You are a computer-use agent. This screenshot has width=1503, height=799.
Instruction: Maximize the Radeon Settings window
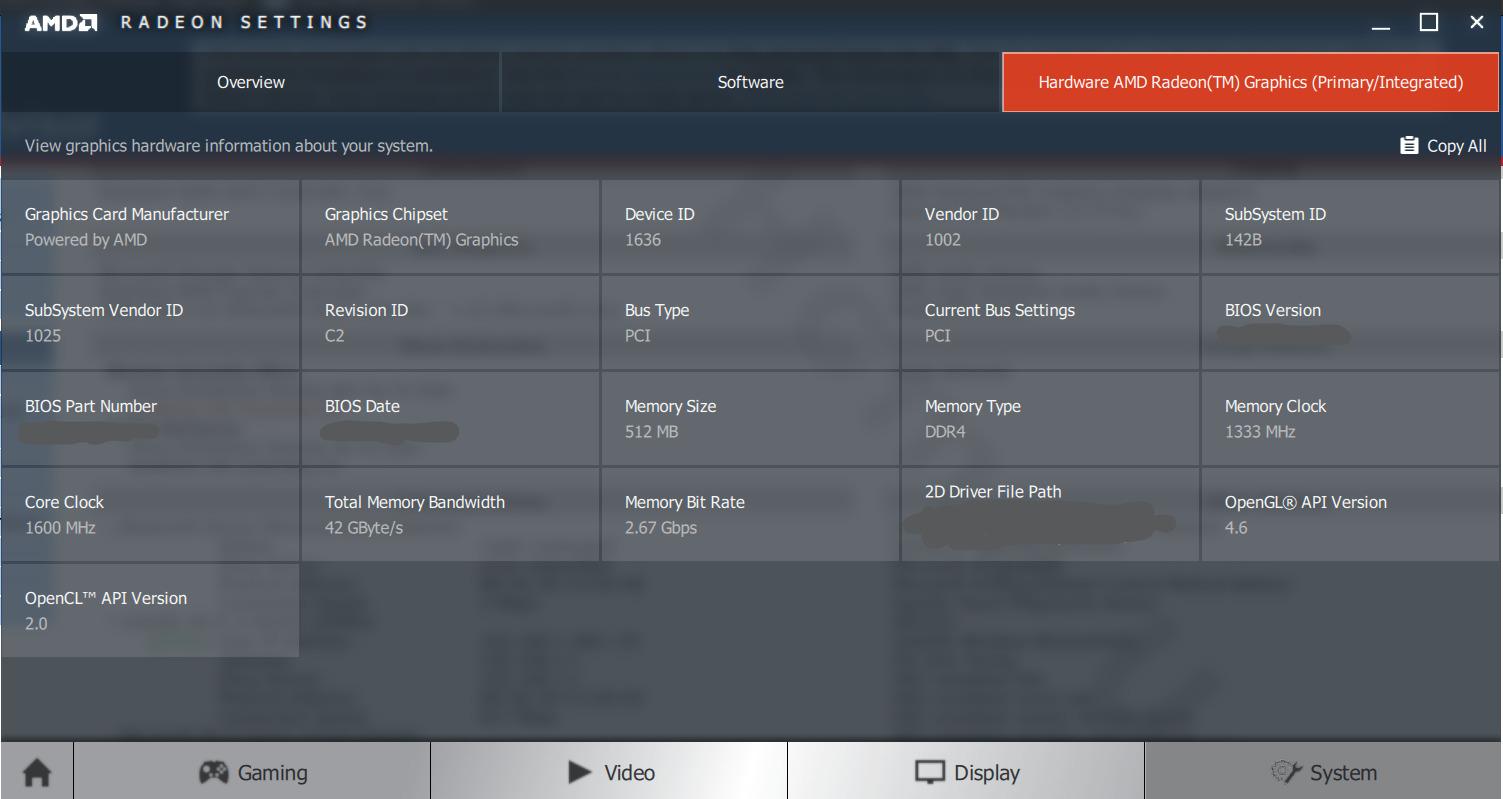pyautogui.click(x=1429, y=22)
